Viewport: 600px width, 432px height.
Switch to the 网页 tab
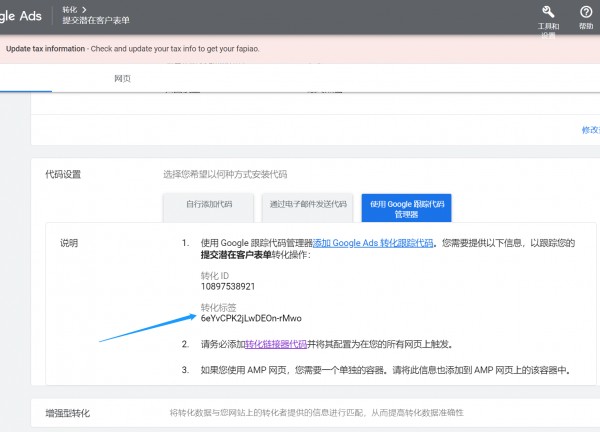tap(122, 78)
